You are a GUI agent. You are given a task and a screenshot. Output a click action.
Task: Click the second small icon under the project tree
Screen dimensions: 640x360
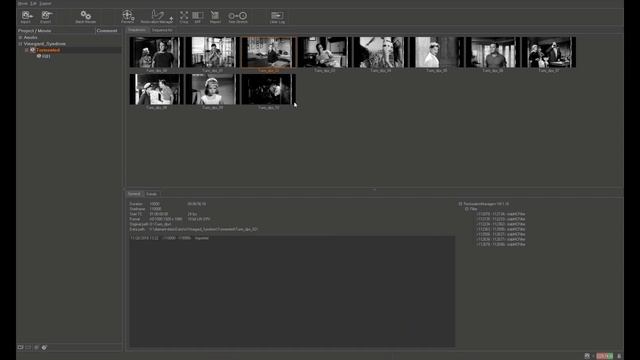coord(28,347)
